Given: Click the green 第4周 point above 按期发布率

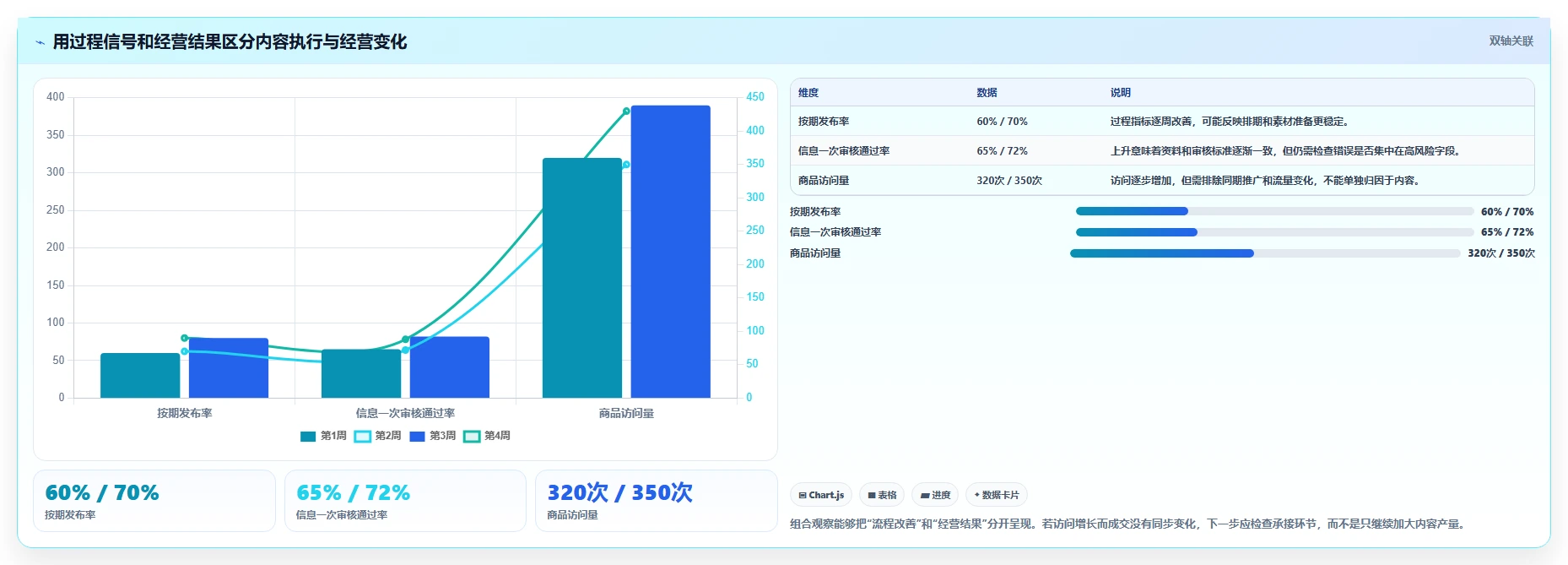Looking at the screenshot, I should click(185, 338).
